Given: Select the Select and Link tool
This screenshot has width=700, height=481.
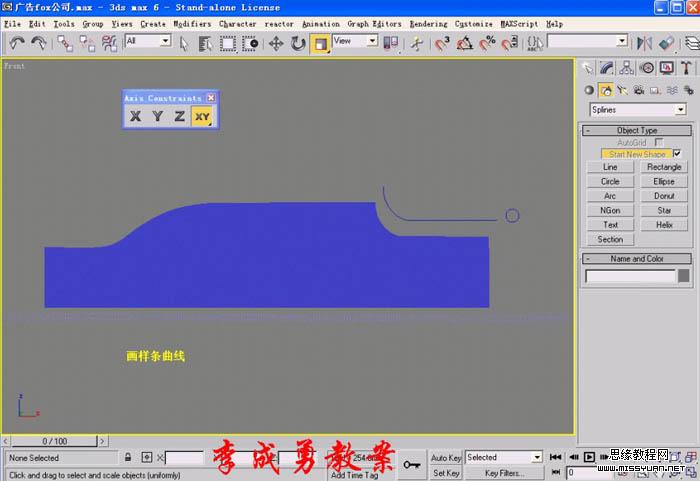Looking at the screenshot, I should [x=65, y=44].
